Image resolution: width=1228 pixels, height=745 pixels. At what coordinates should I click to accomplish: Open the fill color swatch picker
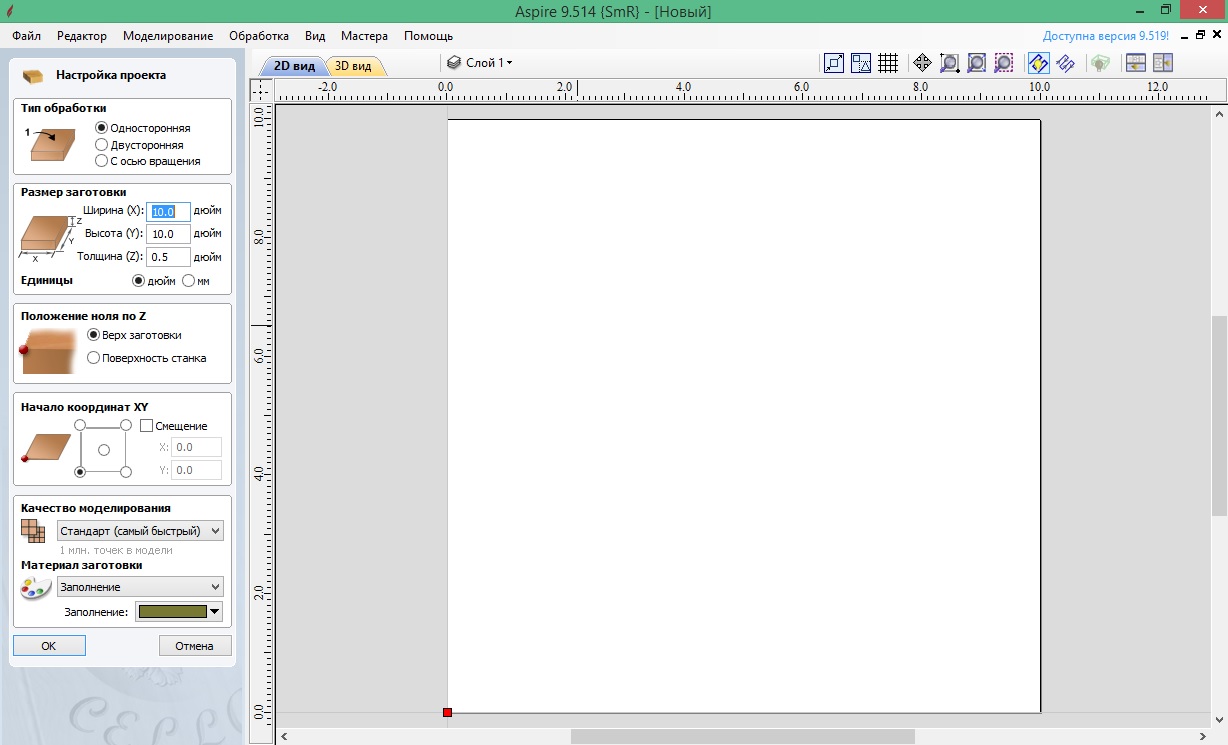click(x=179, y=612)
